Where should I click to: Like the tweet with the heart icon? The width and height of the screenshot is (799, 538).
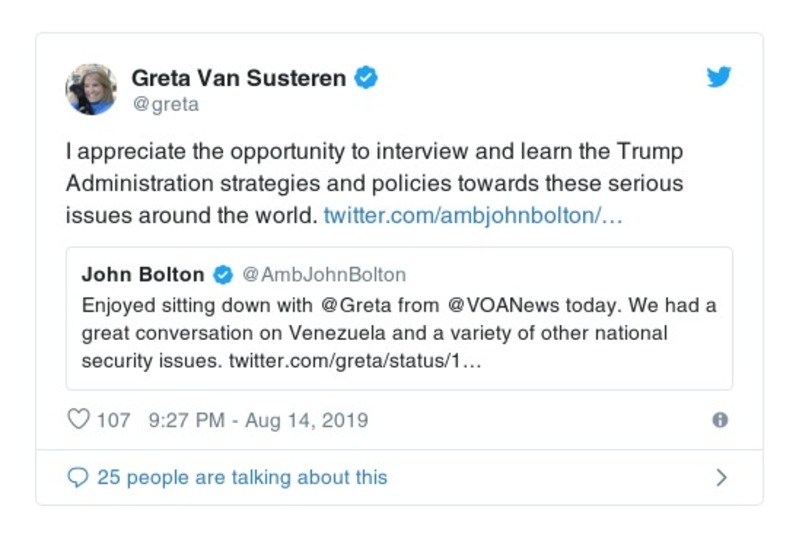[x=78, y=420]
